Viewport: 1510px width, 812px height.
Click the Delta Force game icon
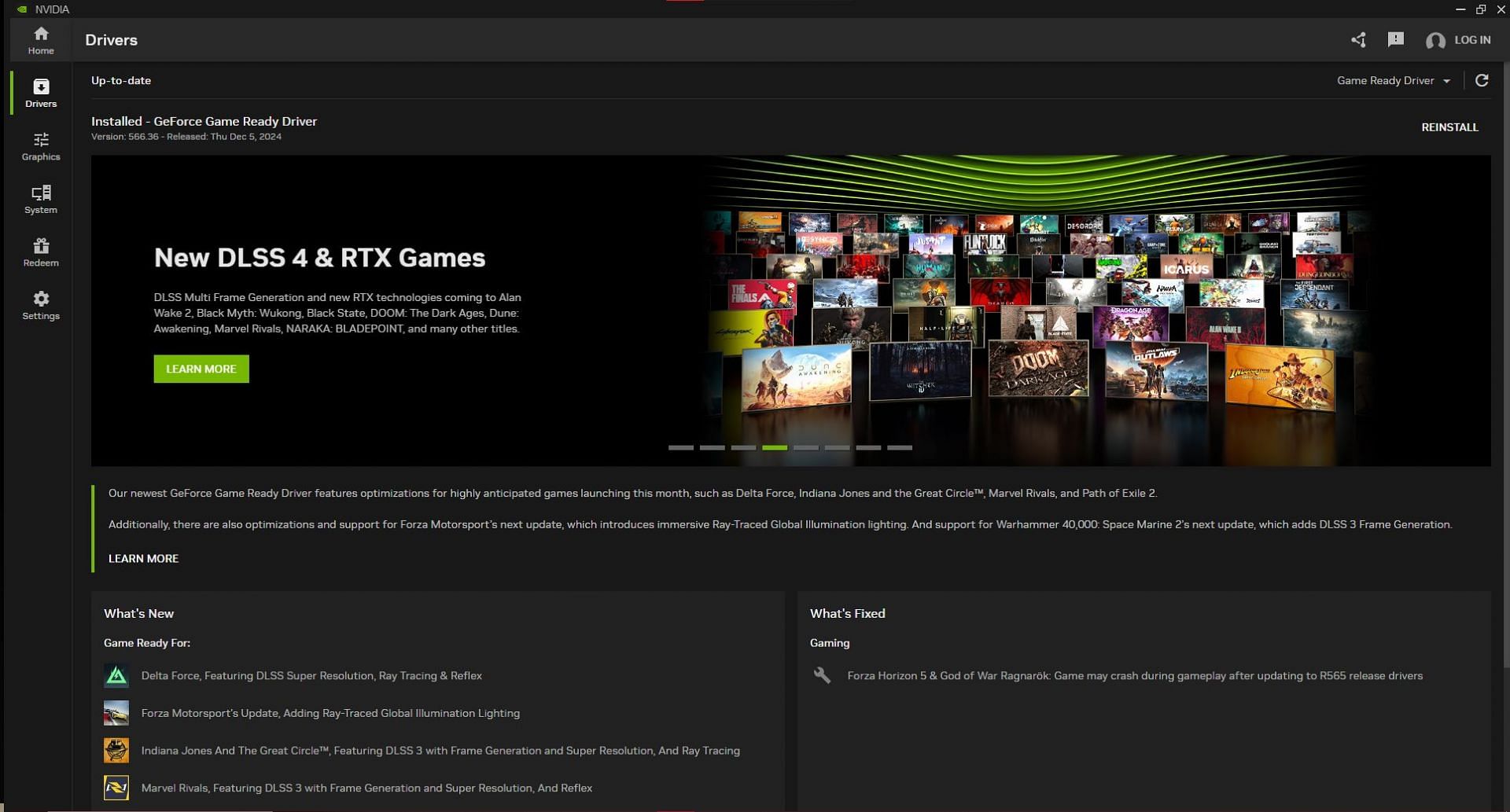116,675
